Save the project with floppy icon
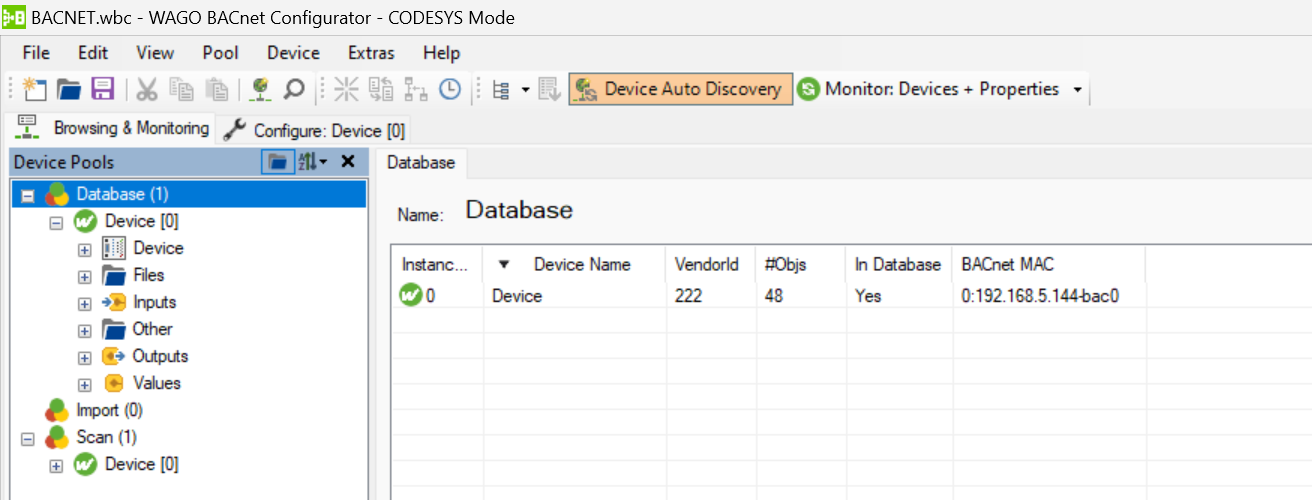Viewport: 1312px width, 500px height. click(x=102, y=89)
